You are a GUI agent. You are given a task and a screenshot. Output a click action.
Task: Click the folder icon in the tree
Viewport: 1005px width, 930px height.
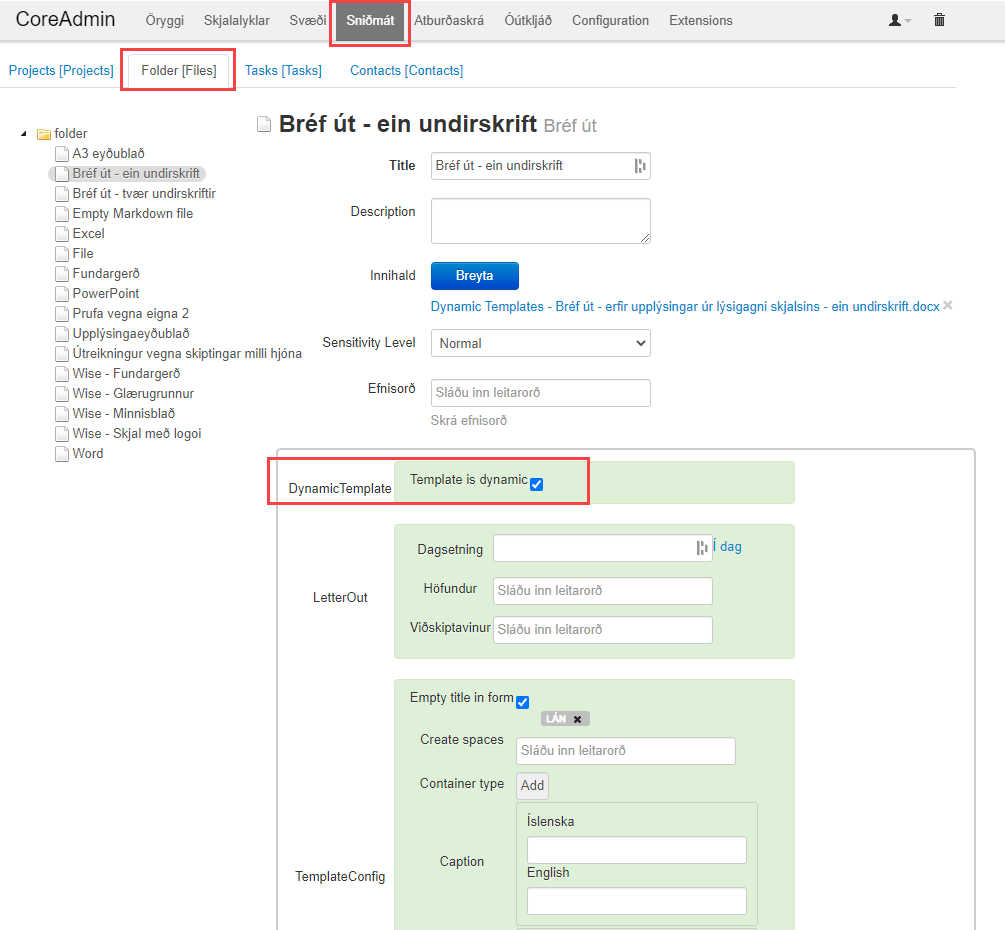(x=44, y=134)
